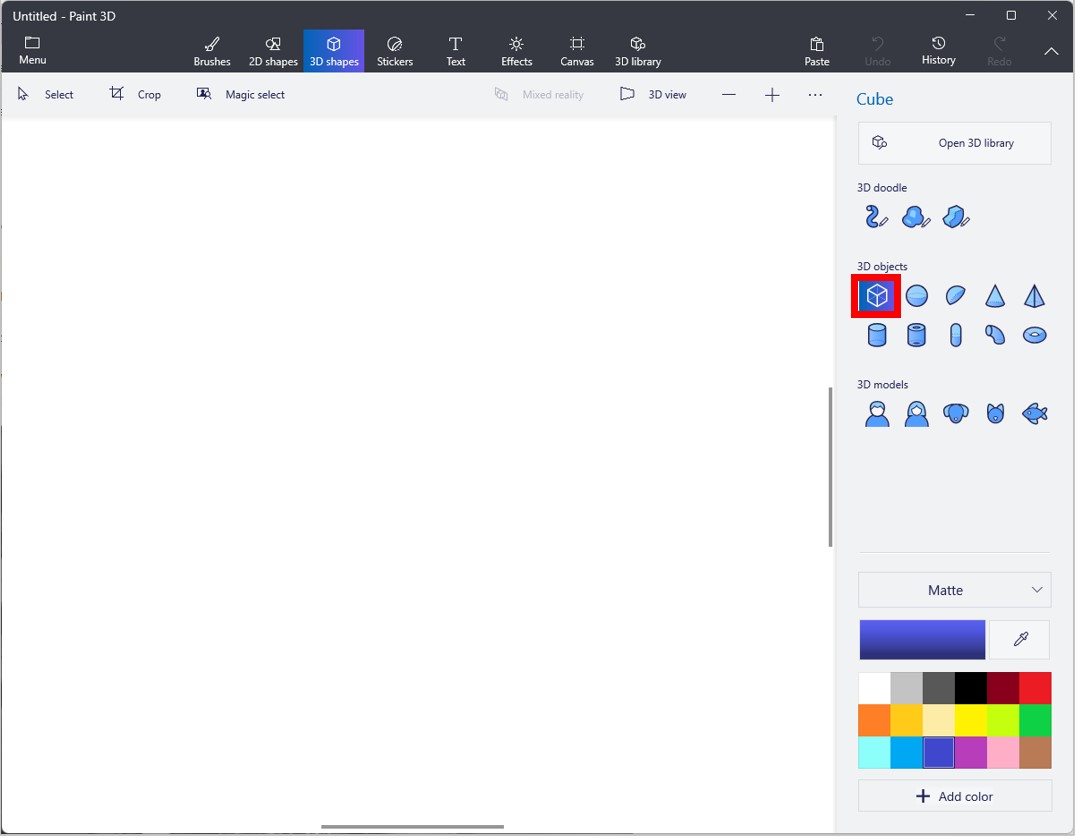Select the Cube 3D object
Image resolution: width=1077 pixels, height=839 pixels.
click(x=876, y=295)
